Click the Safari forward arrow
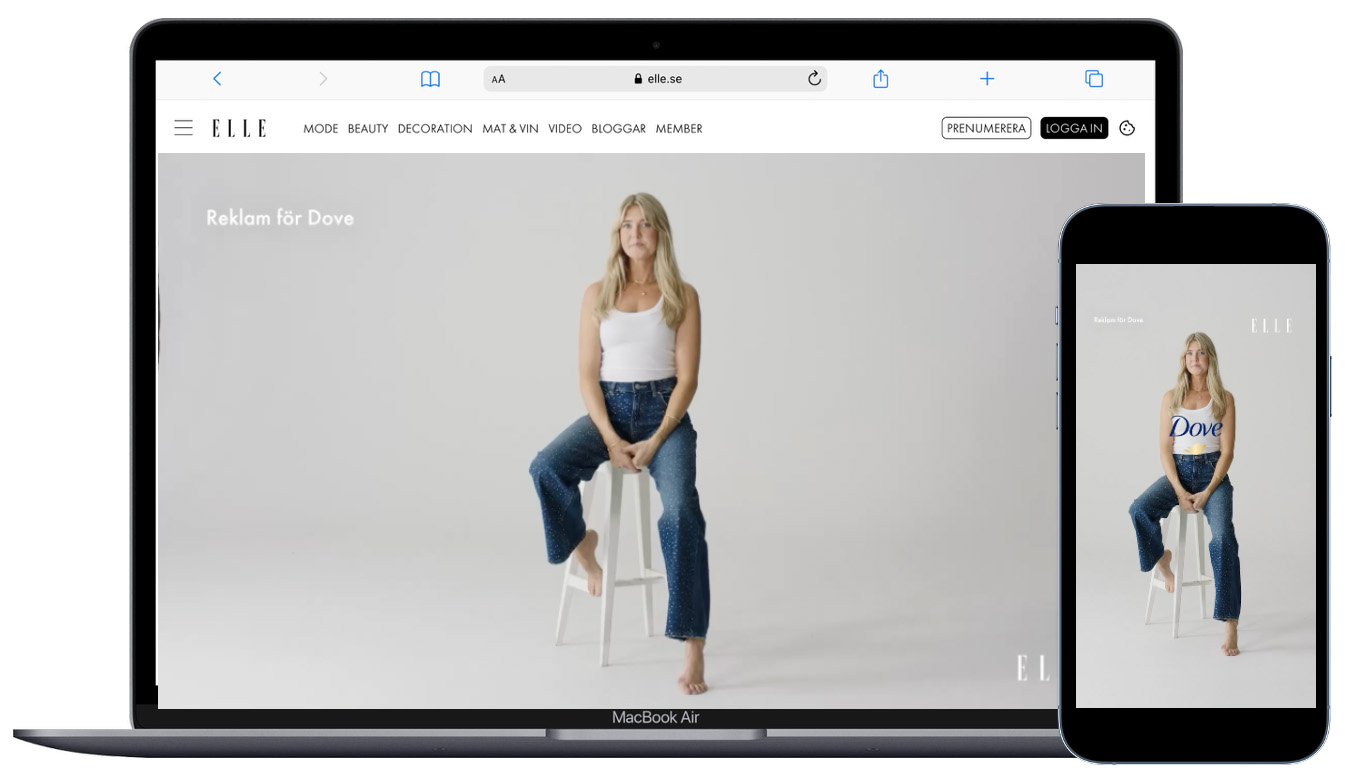This screenshot has height=775, width=1345. pos(322,79)
